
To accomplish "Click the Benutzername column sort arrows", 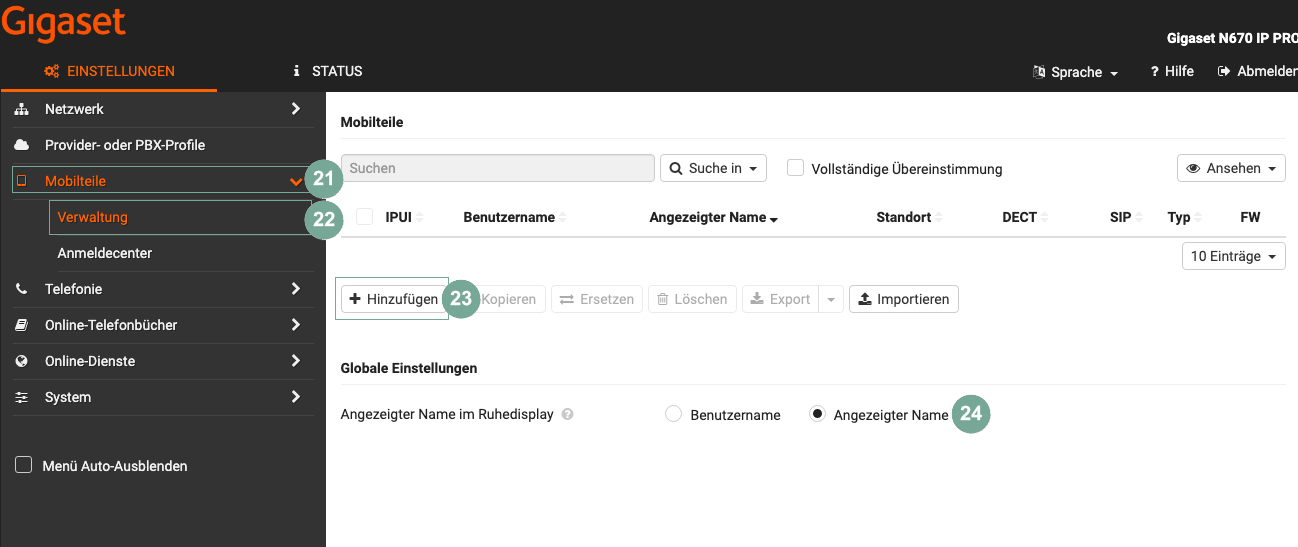I will click(x=563, y=217).
